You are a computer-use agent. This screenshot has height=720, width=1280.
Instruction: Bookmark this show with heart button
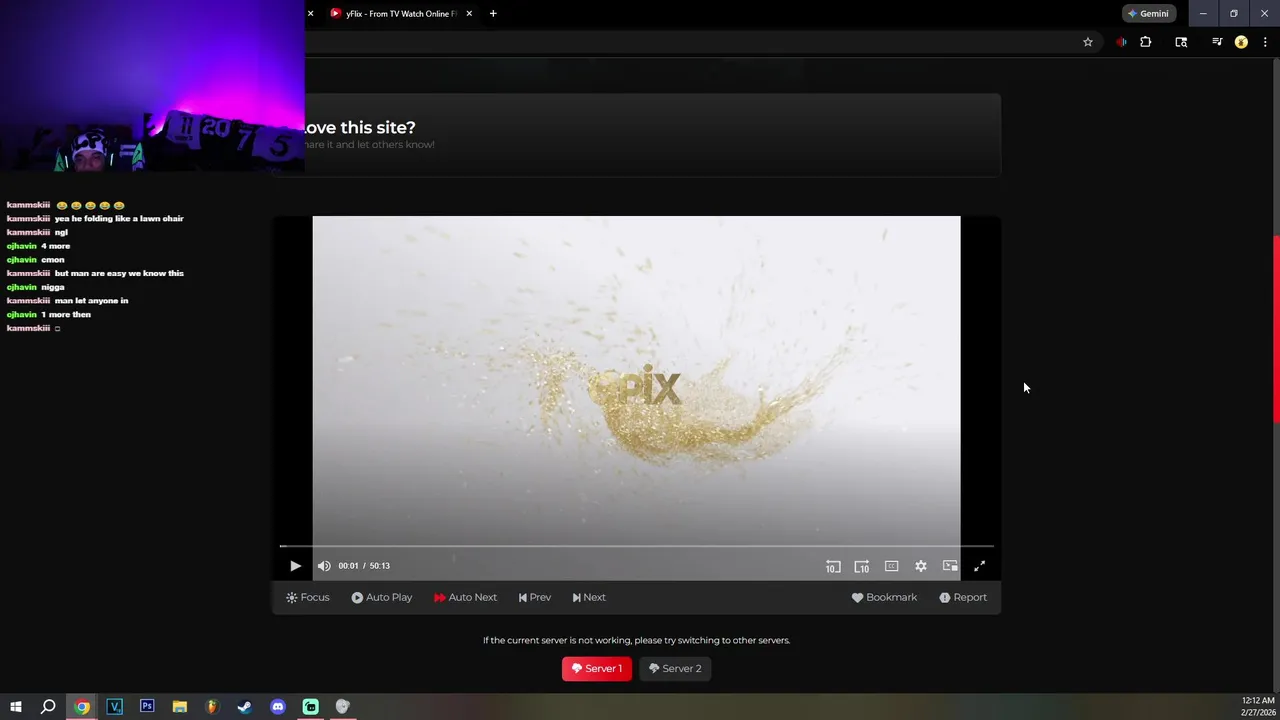point(884,597)
